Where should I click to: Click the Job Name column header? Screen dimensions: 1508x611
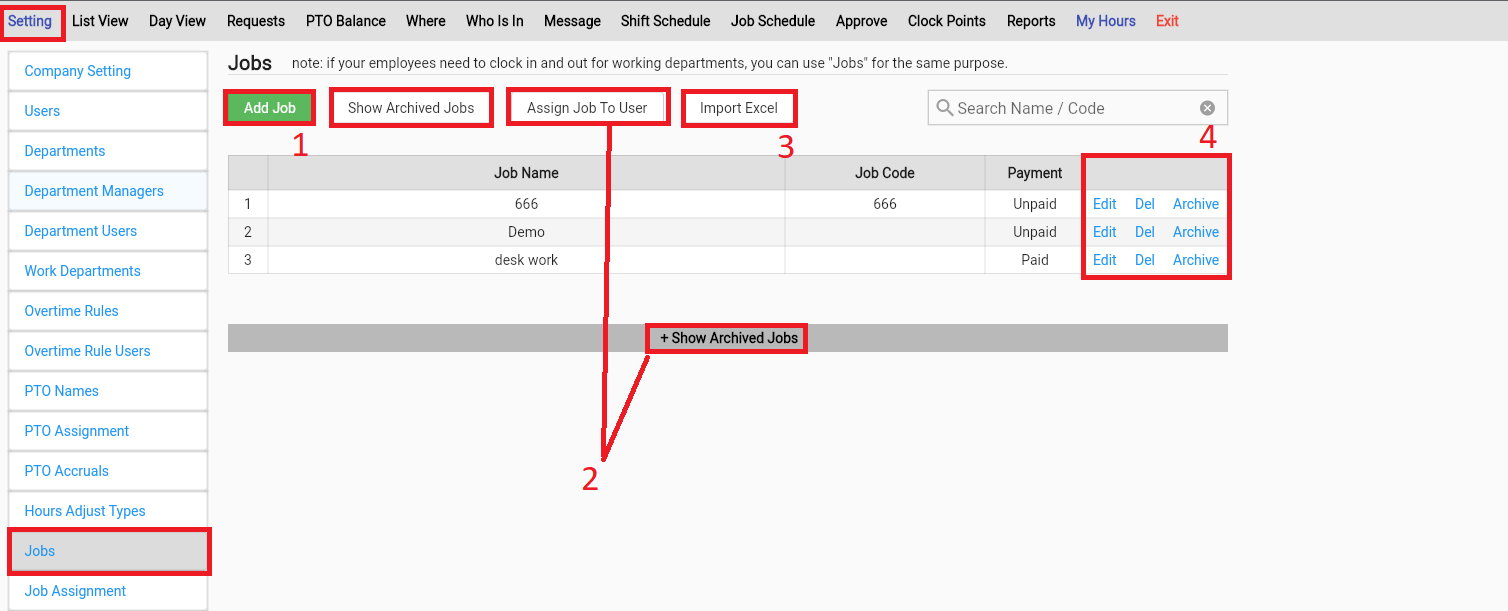pos(526,173)
